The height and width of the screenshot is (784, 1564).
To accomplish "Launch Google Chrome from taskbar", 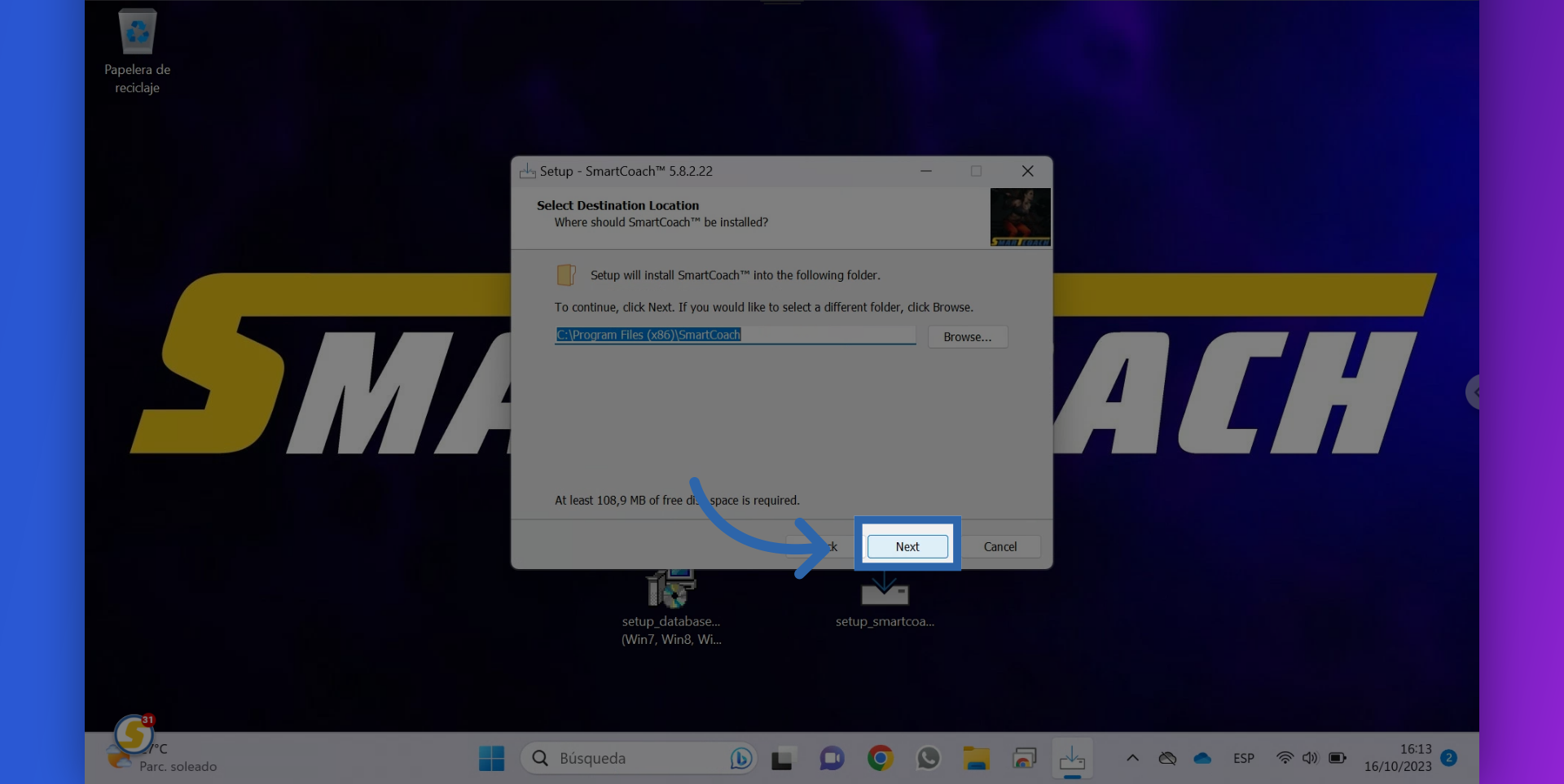I will [x=880, y=758].
